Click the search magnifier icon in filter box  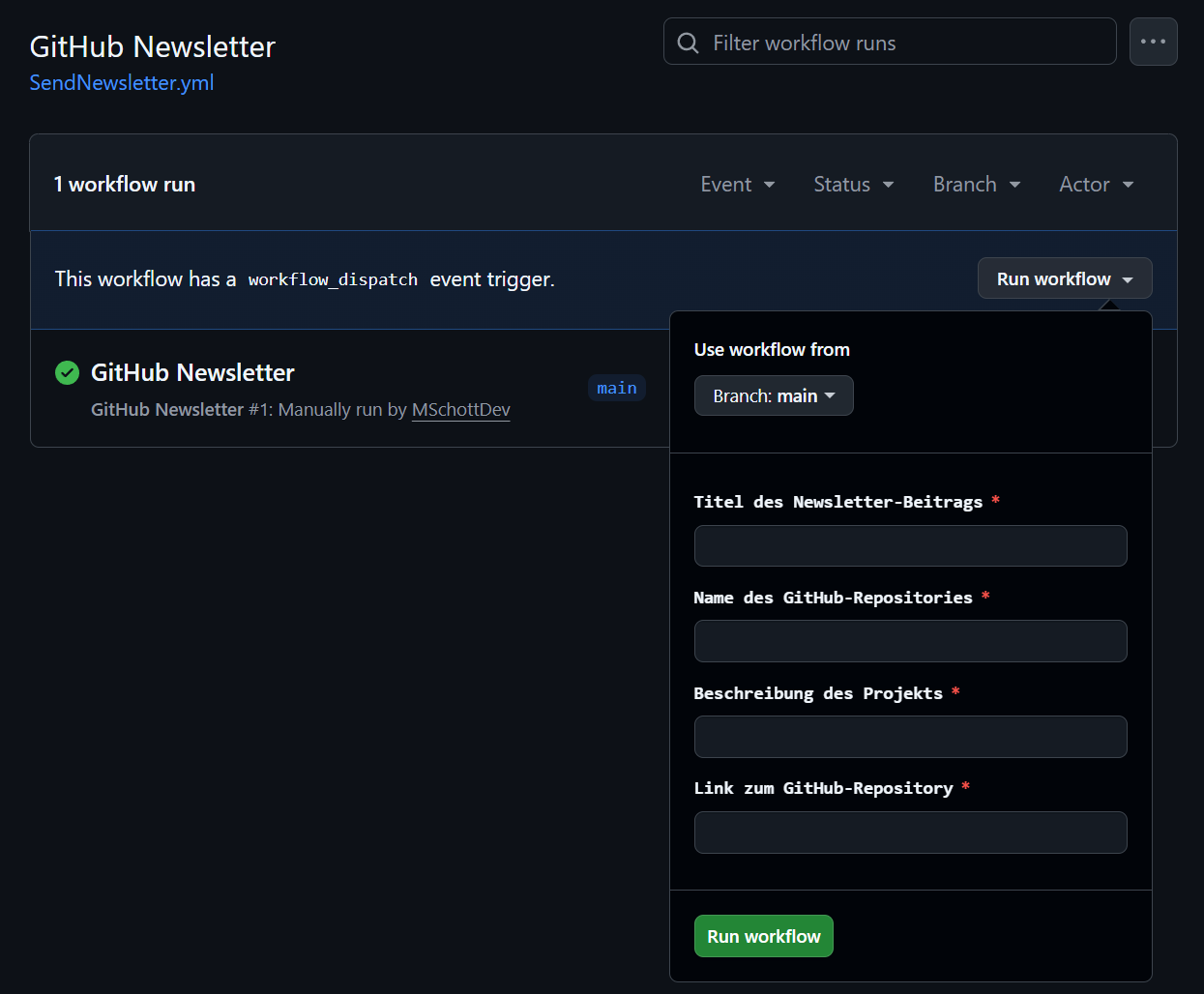[688, 43]
